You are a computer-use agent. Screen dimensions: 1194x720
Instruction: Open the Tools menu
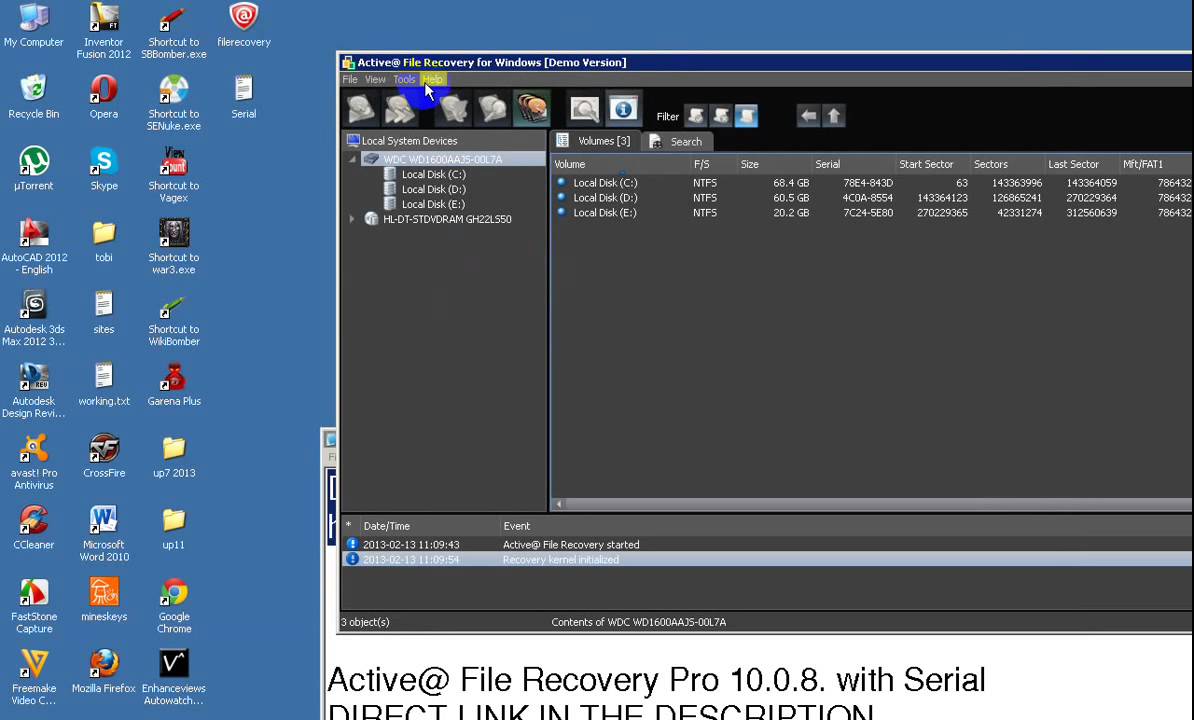coord(404,79)
